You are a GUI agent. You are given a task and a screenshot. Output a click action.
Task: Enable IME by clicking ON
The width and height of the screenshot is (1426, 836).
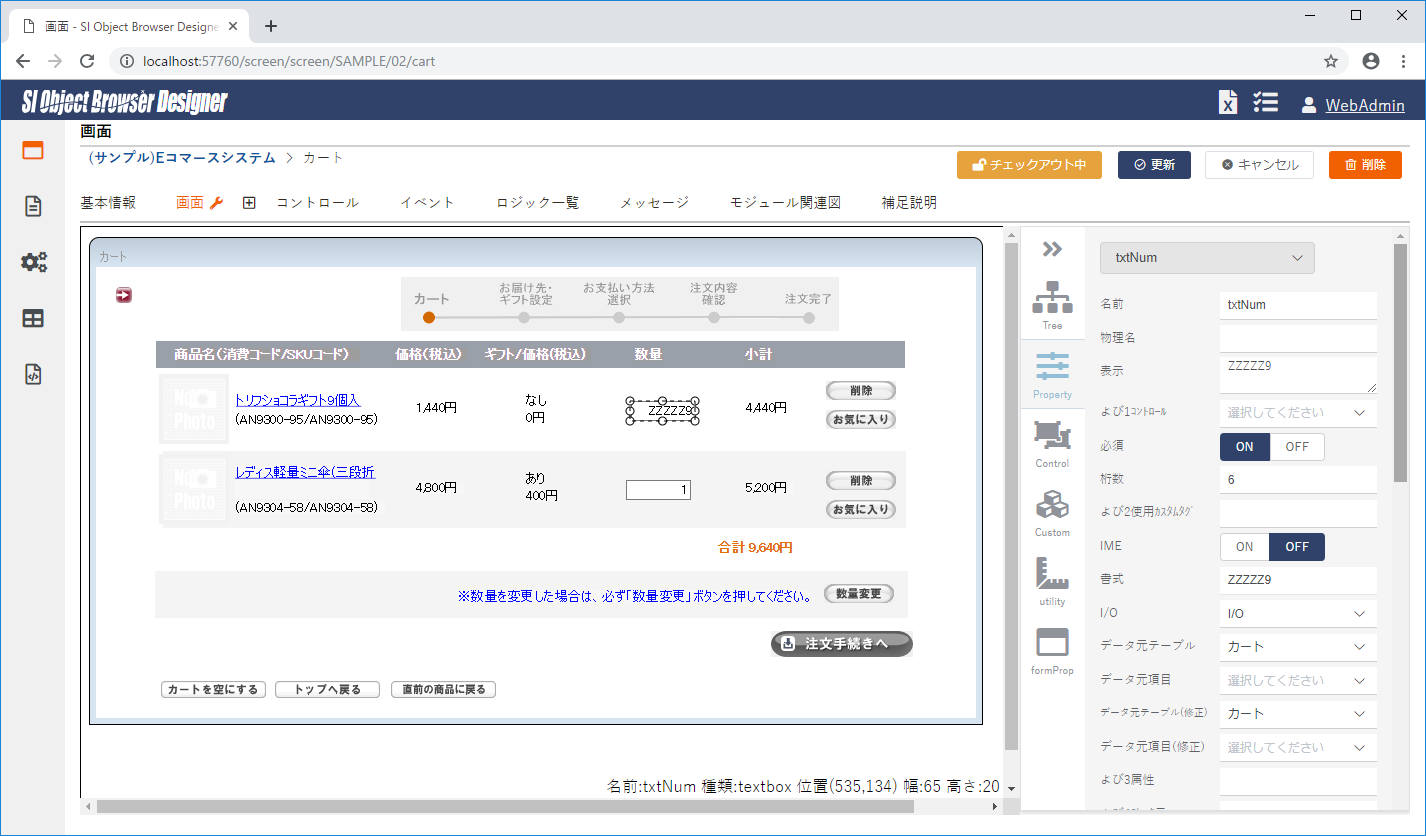pos(1244,547)
